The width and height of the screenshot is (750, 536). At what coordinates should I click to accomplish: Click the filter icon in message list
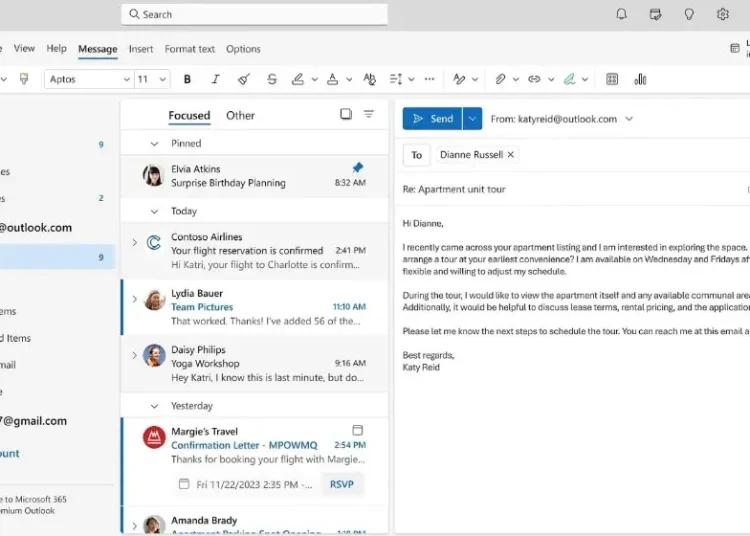click(369, 114)
